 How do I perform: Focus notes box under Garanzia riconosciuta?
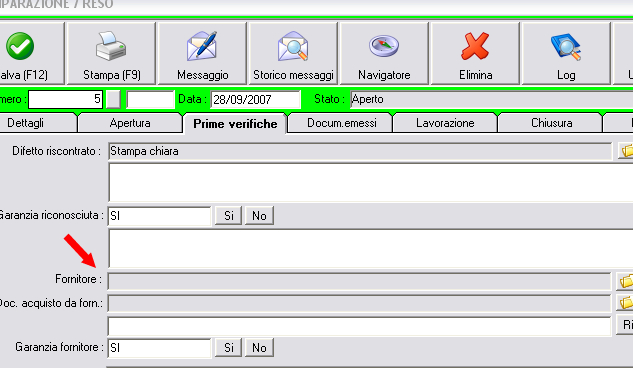tap(371, 248)
